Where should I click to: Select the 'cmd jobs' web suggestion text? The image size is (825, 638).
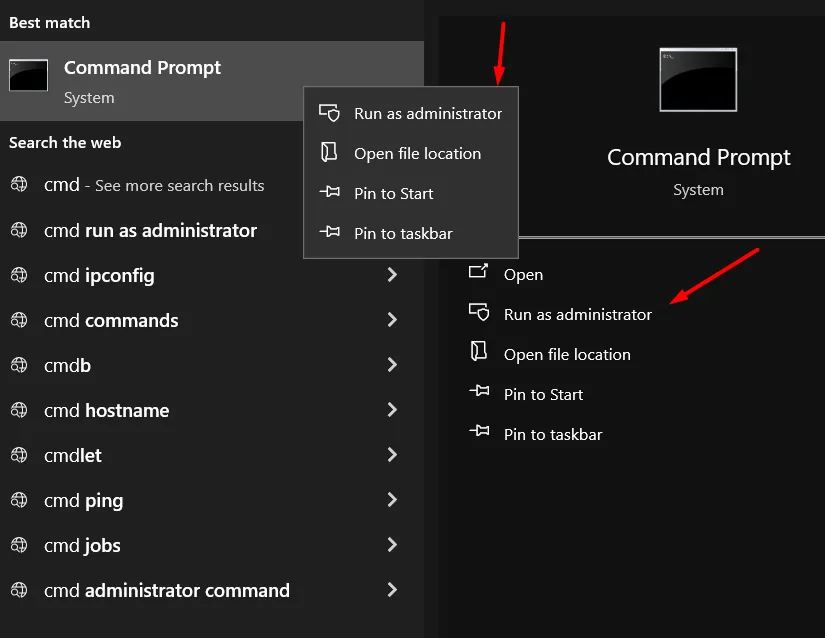tap(82, 546)
